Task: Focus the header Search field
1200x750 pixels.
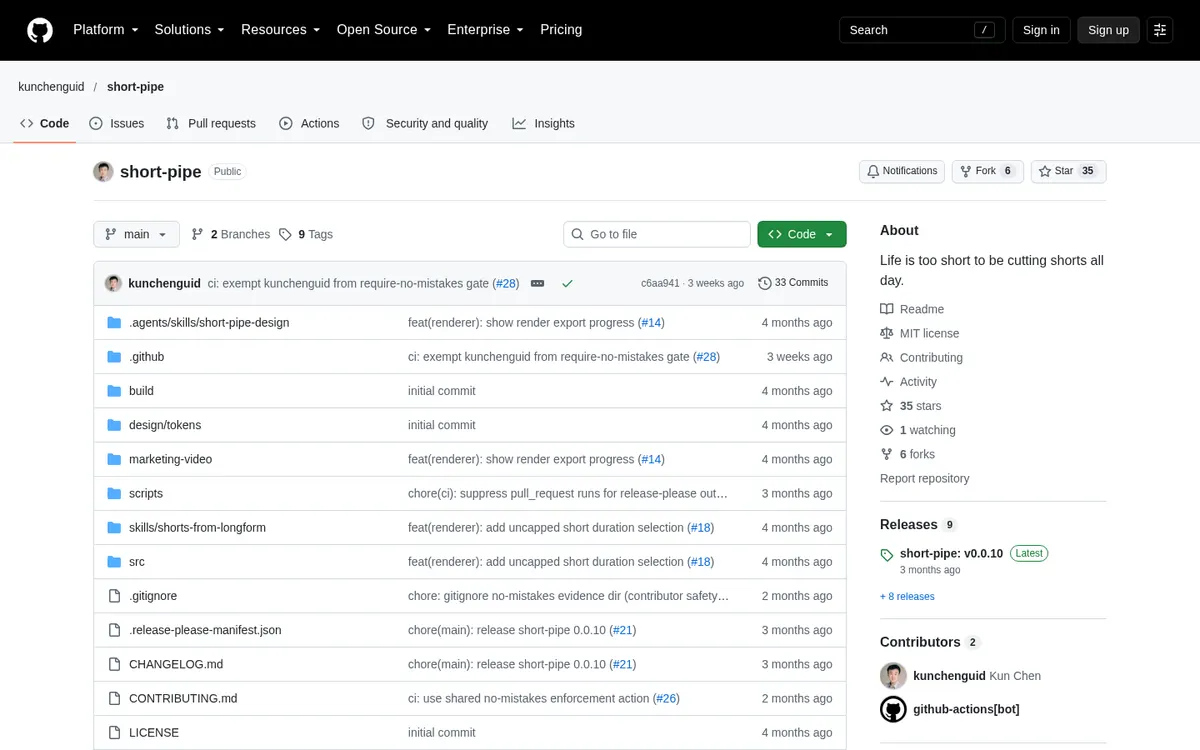Action: coord(921,30)
